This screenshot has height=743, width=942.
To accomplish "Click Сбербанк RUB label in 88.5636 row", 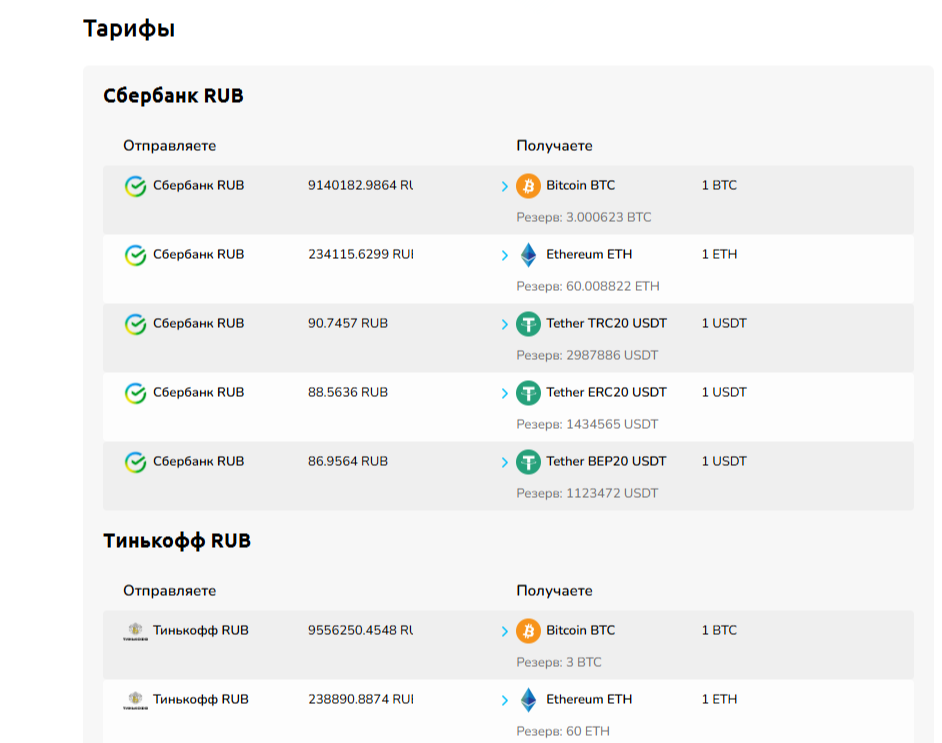I will pos(198,392).
